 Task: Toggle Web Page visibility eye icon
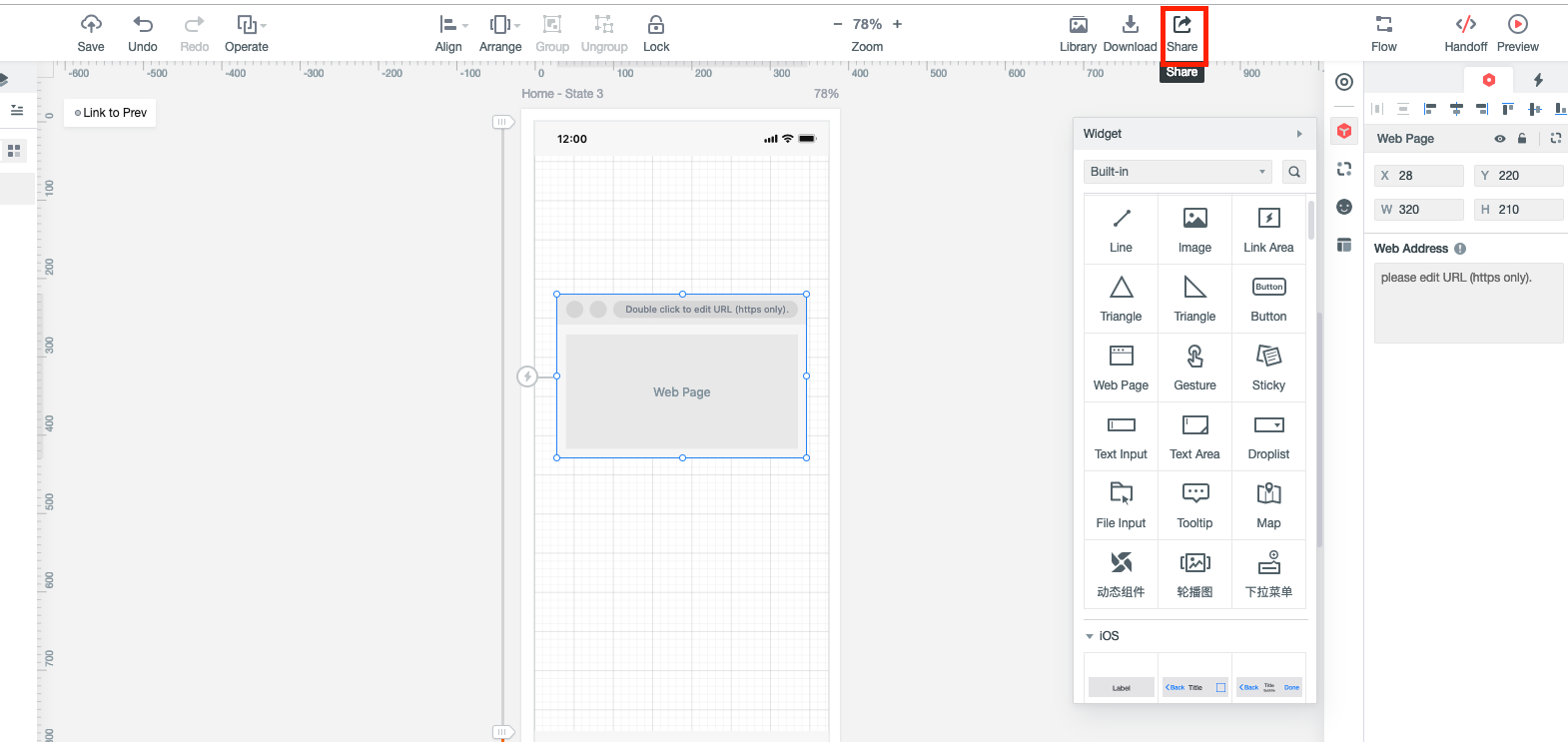1499,139
